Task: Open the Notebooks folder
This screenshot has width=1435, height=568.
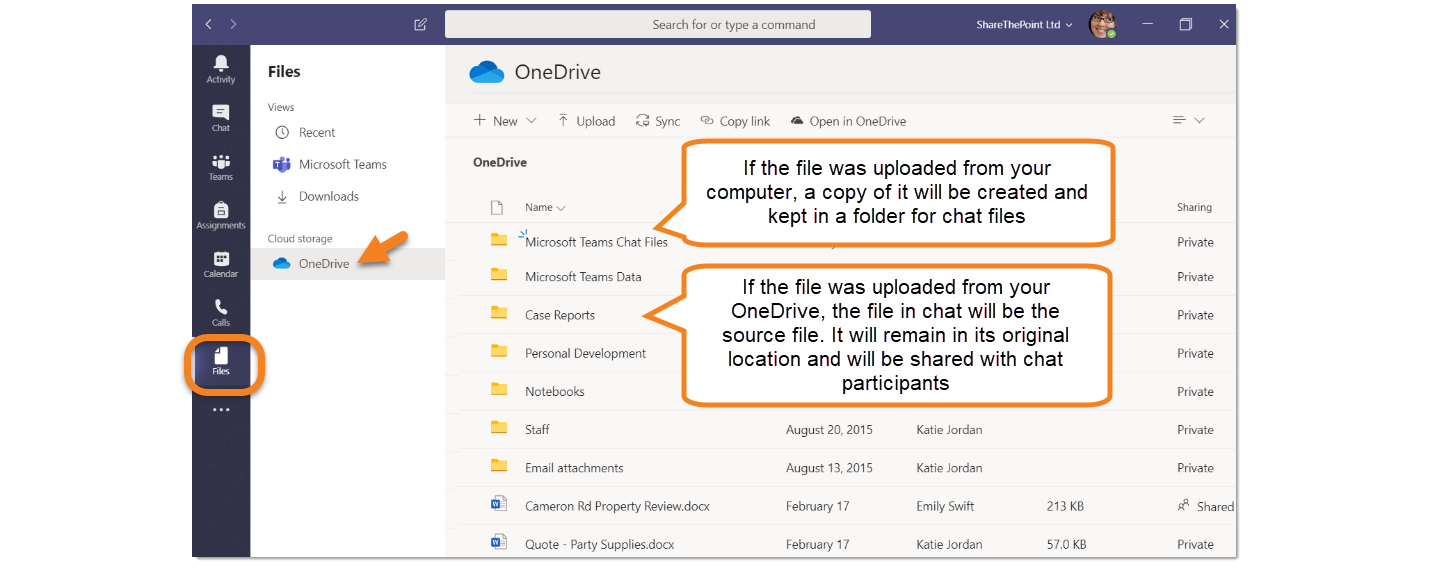Action: click(554, 391)
